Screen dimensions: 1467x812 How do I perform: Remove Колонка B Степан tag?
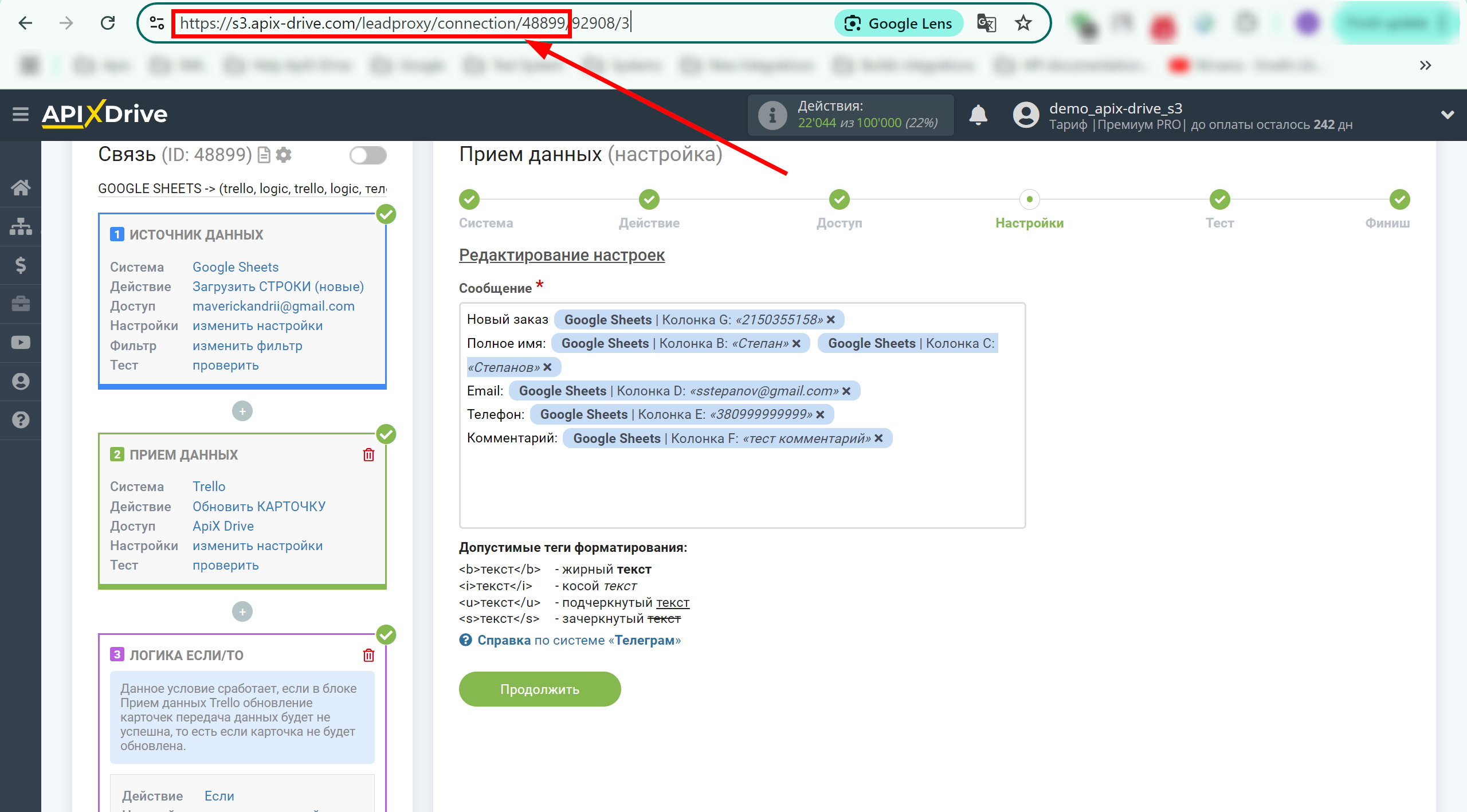pos(797,343)
